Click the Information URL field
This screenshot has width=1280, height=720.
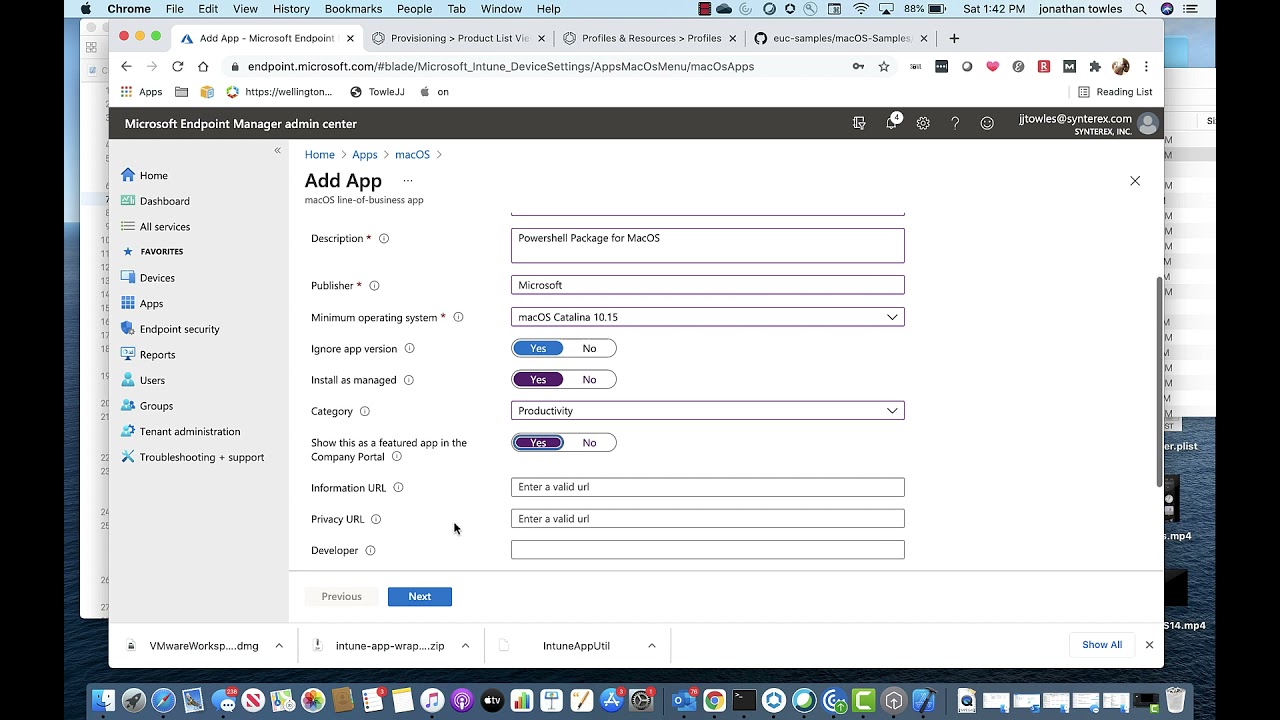[707, 487]
